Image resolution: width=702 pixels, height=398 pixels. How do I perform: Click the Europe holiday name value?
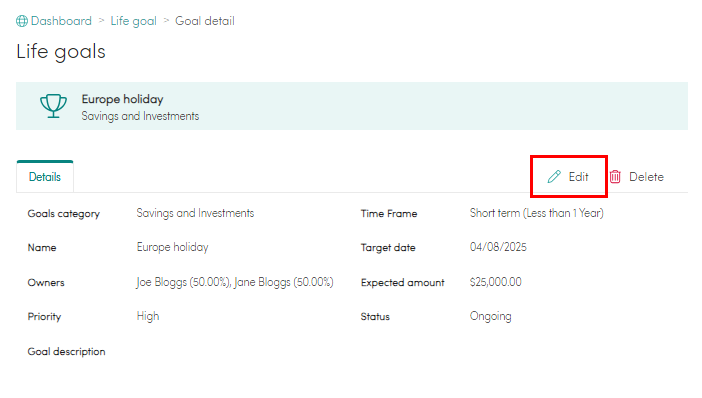(172, 247)
